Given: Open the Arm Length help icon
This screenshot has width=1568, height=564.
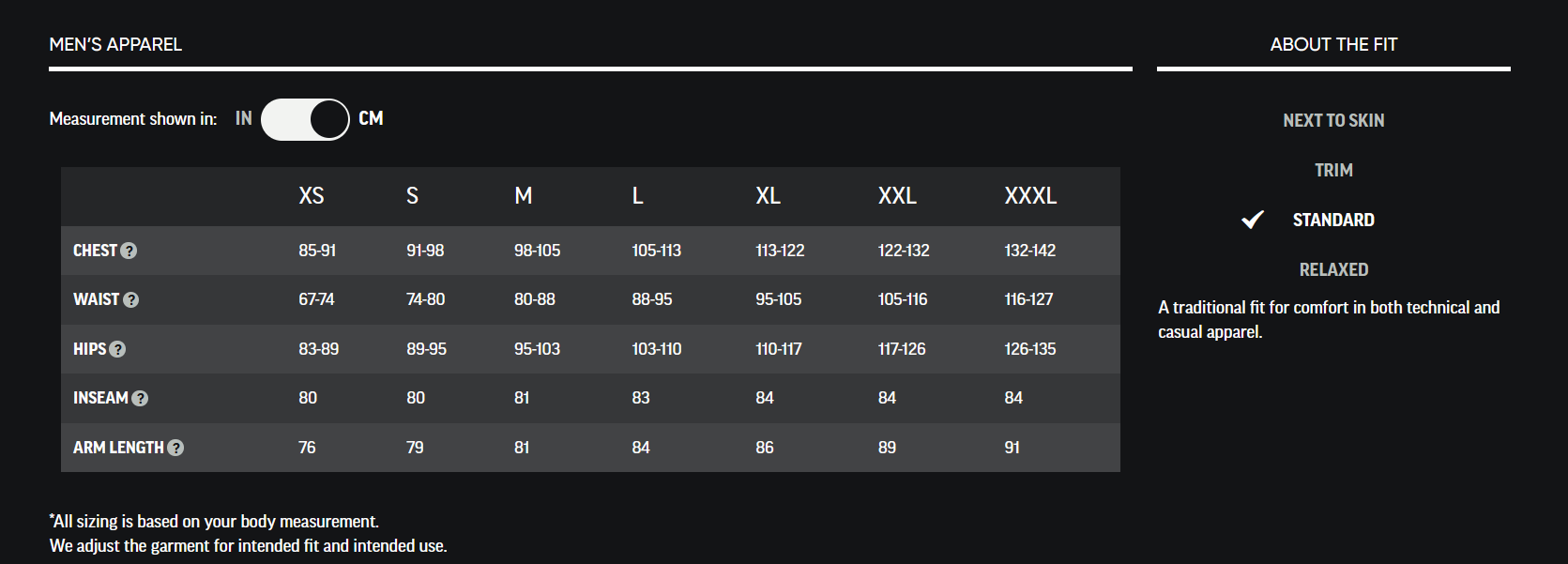Looking at the screenshot, I should tap(175, 448).
